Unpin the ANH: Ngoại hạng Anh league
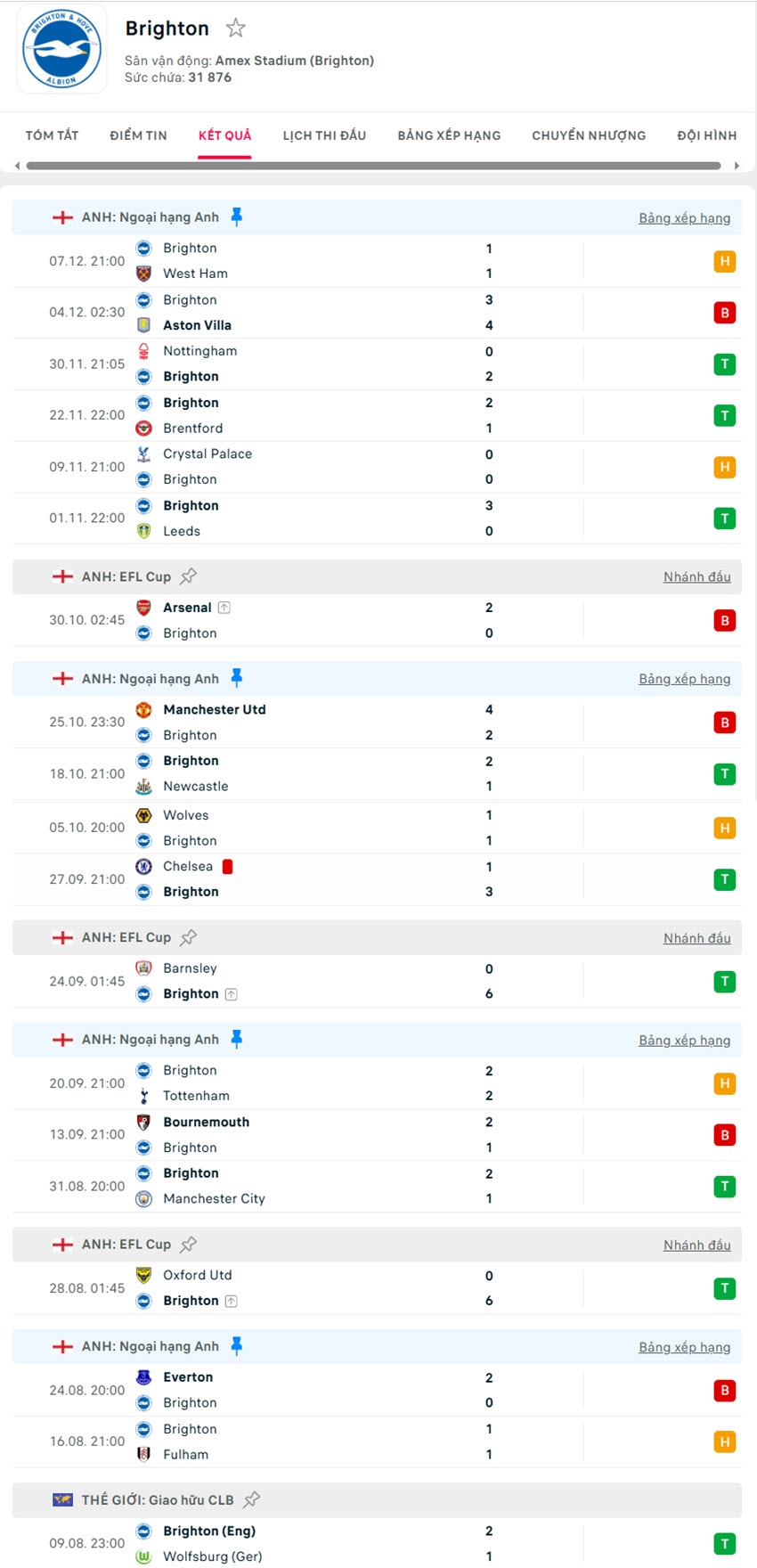The width and height of the screenshot is (757, 1568). point(236,216)
